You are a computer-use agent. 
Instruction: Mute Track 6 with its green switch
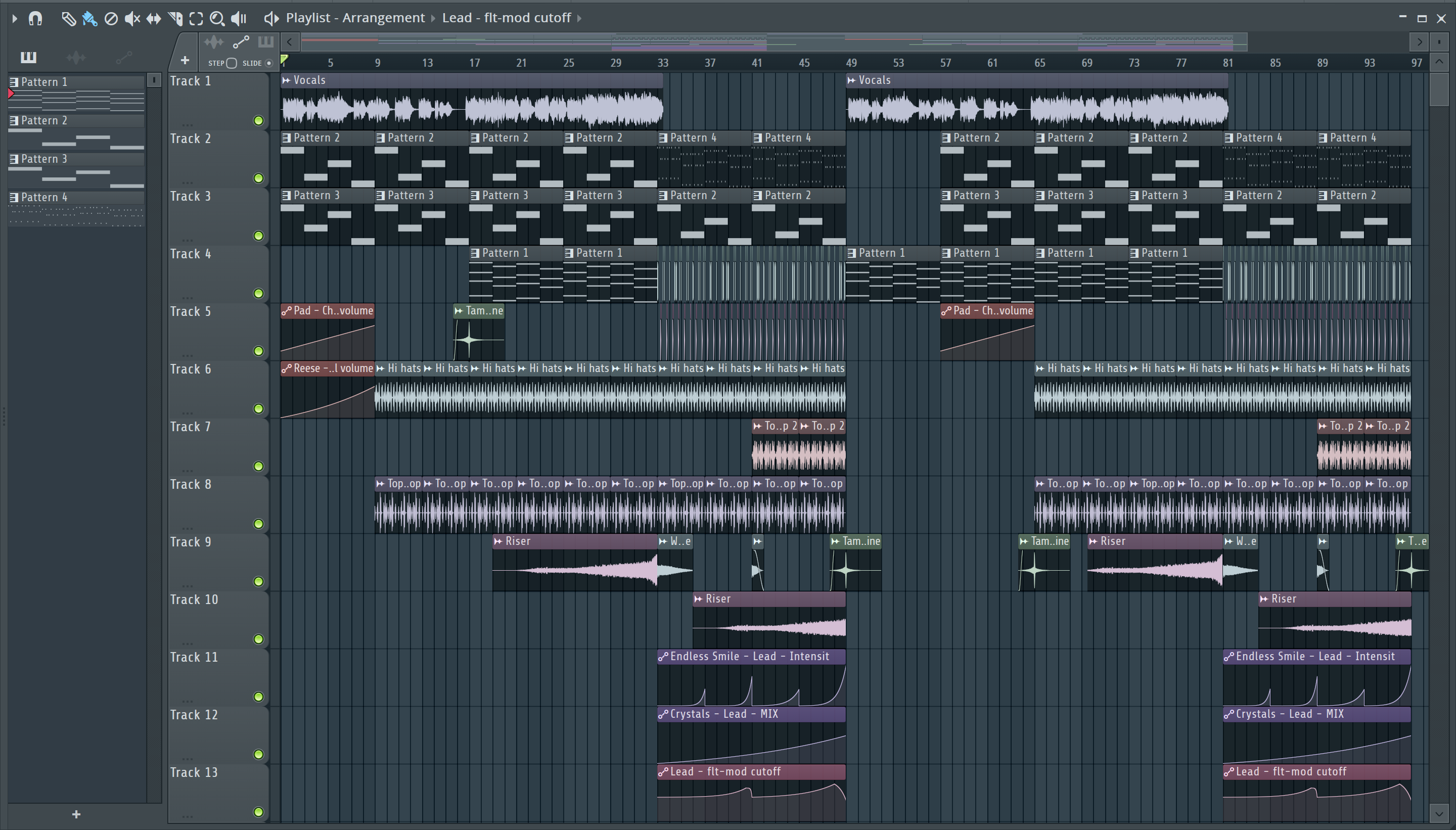click(258, 408)
